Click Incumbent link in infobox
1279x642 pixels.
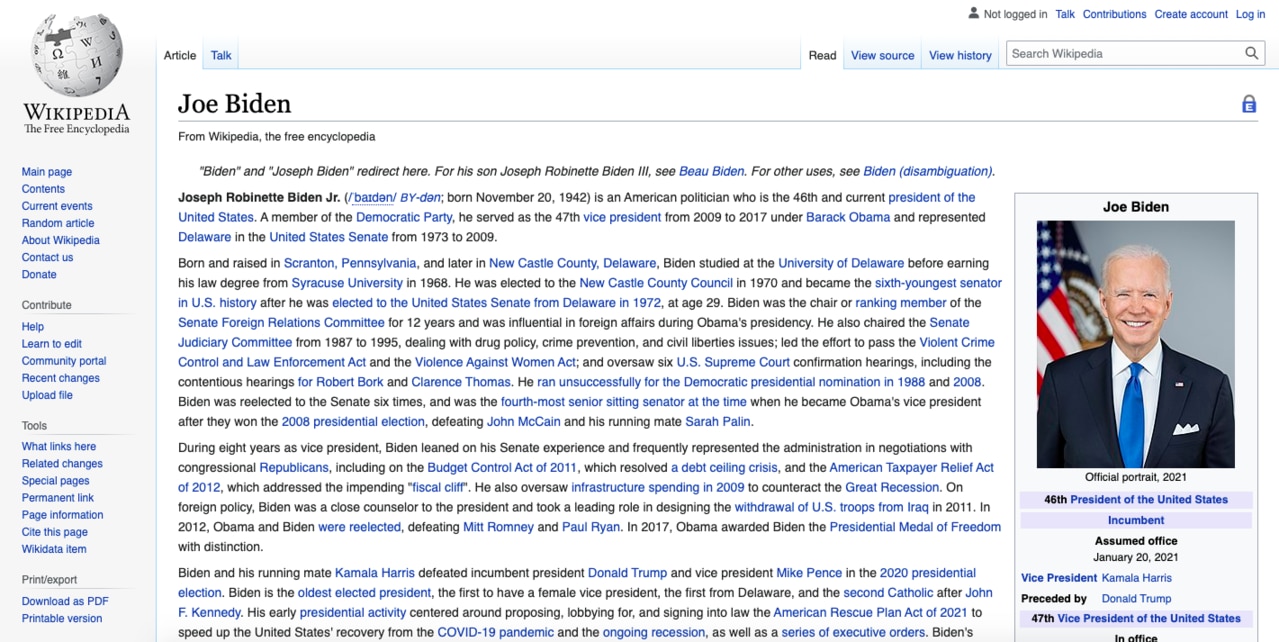pyautogui.click(x=1136, y=520)
